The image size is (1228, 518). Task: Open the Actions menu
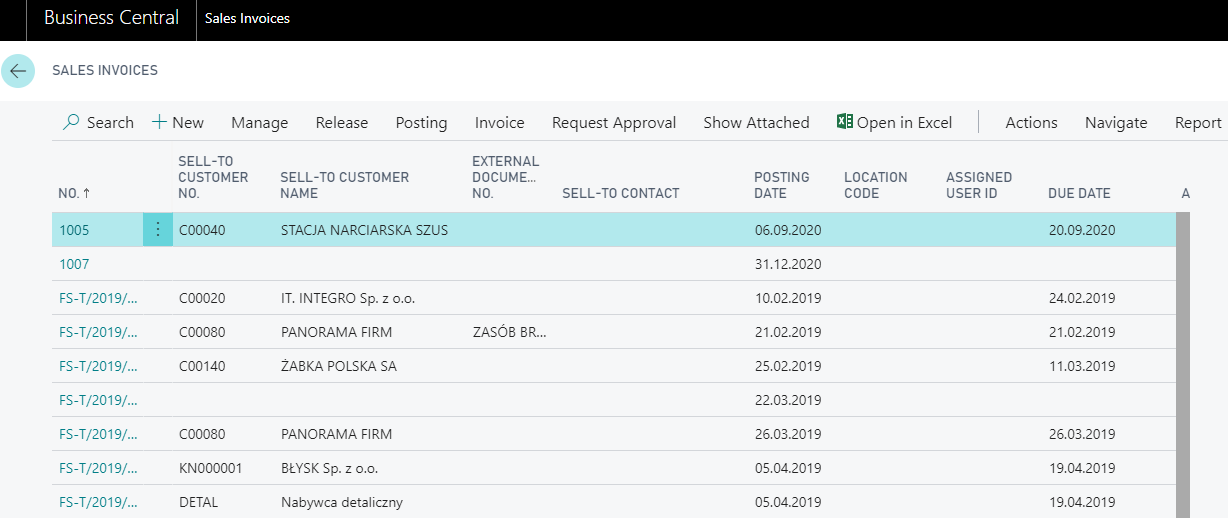coord(1031,123)
